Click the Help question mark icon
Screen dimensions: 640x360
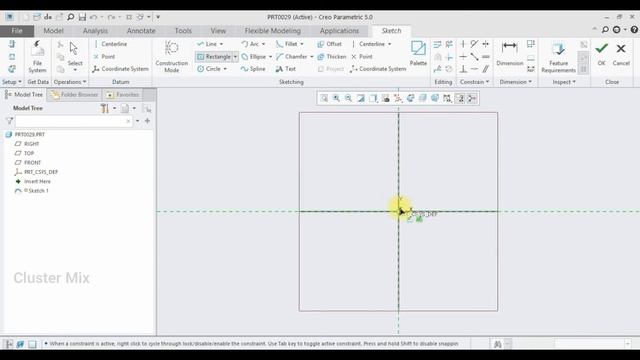634,29
